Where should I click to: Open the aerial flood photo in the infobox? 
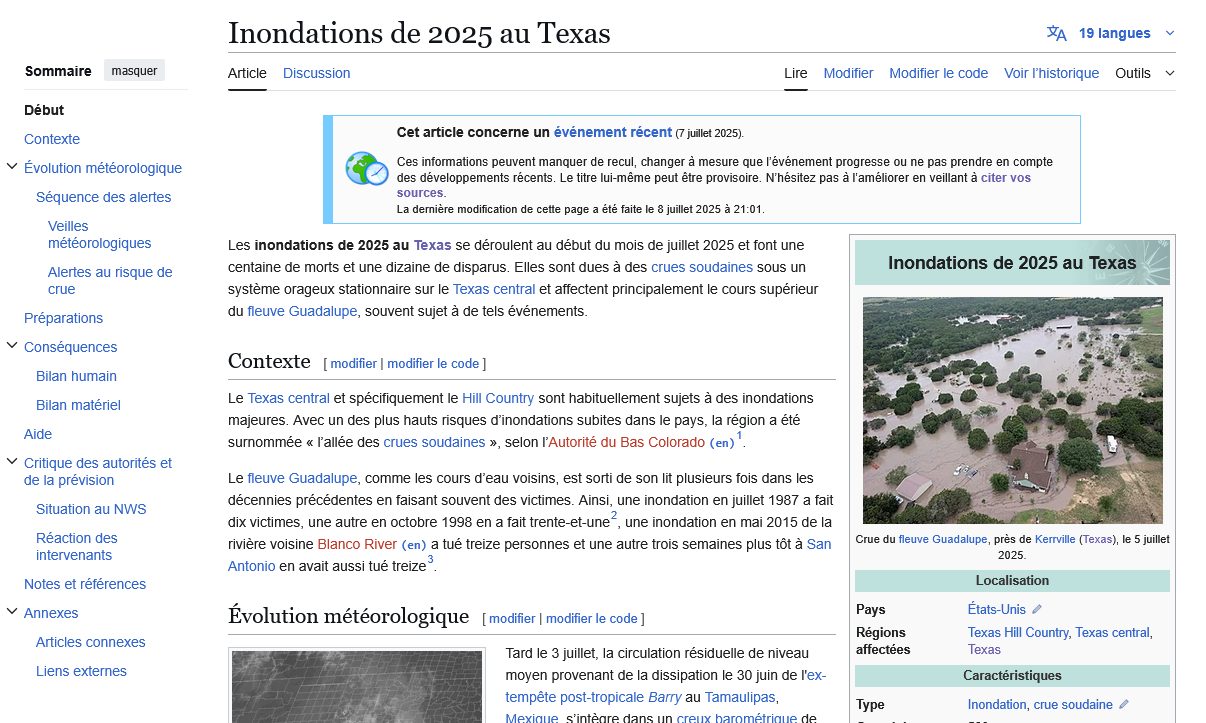pyautogui.click(x=1012, y=410)
